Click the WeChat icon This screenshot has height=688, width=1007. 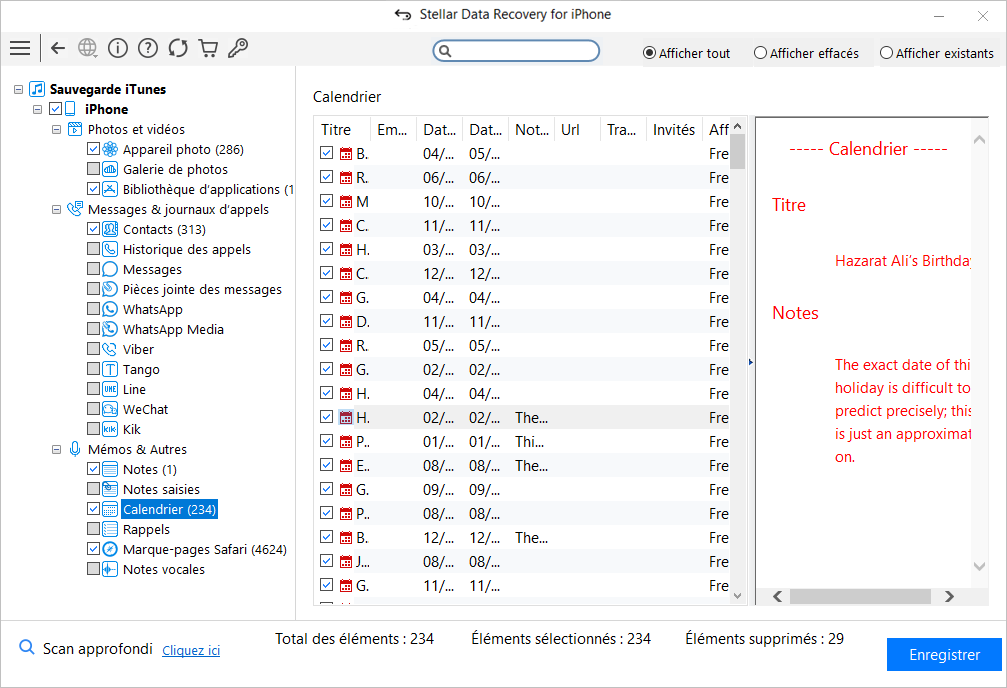click(x=110, y=409)
